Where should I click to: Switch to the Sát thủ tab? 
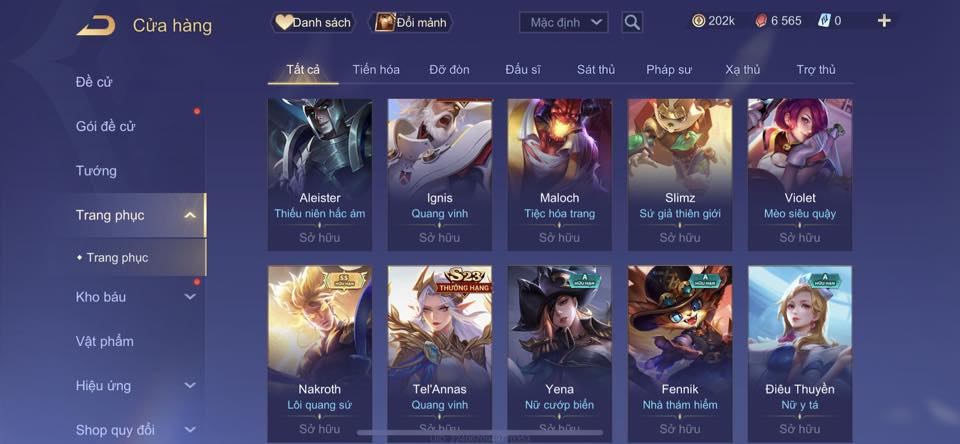(596, 70)
